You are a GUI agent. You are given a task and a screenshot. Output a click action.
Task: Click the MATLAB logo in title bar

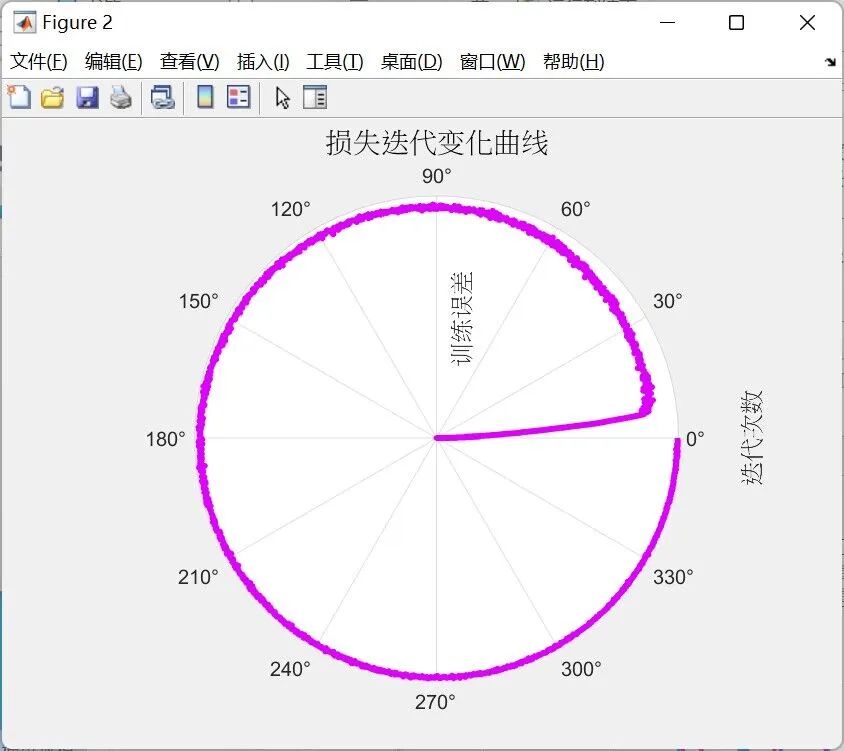coord(25,23)
